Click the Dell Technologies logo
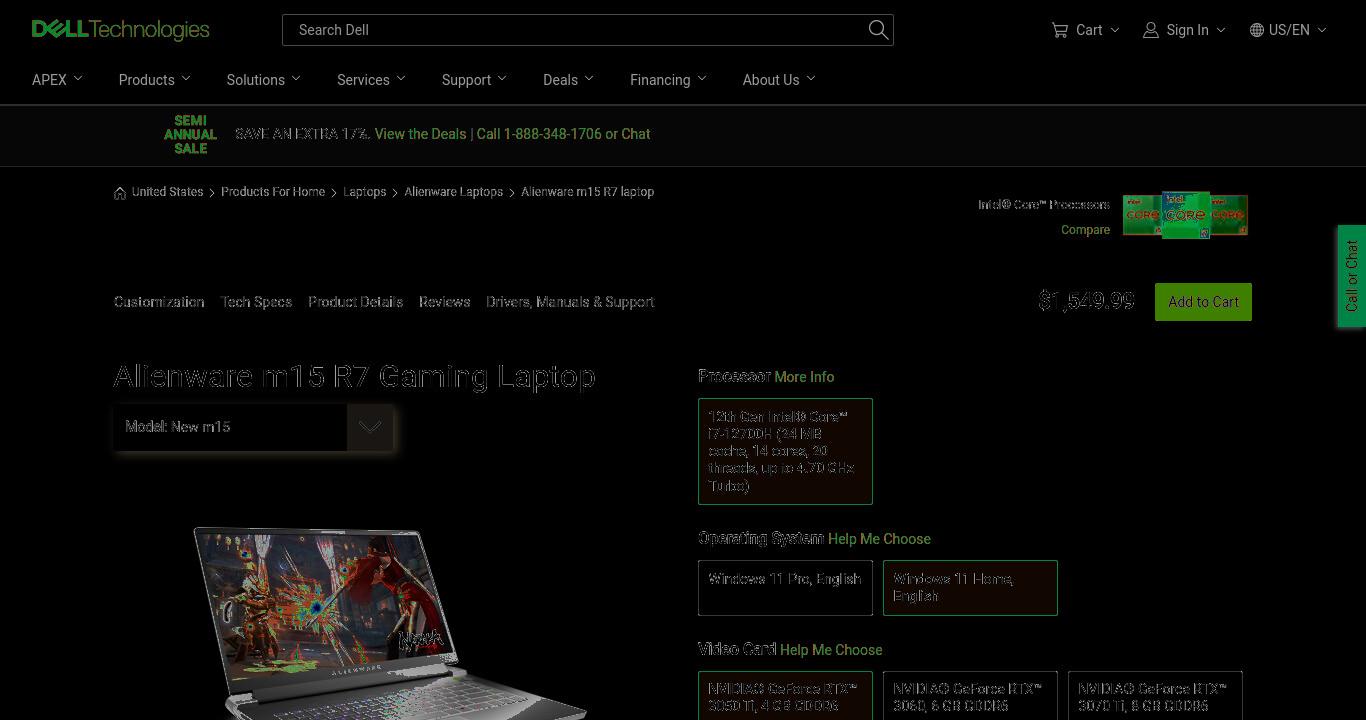Viewport: 1366px width, 720px height. tap(120, 30)
